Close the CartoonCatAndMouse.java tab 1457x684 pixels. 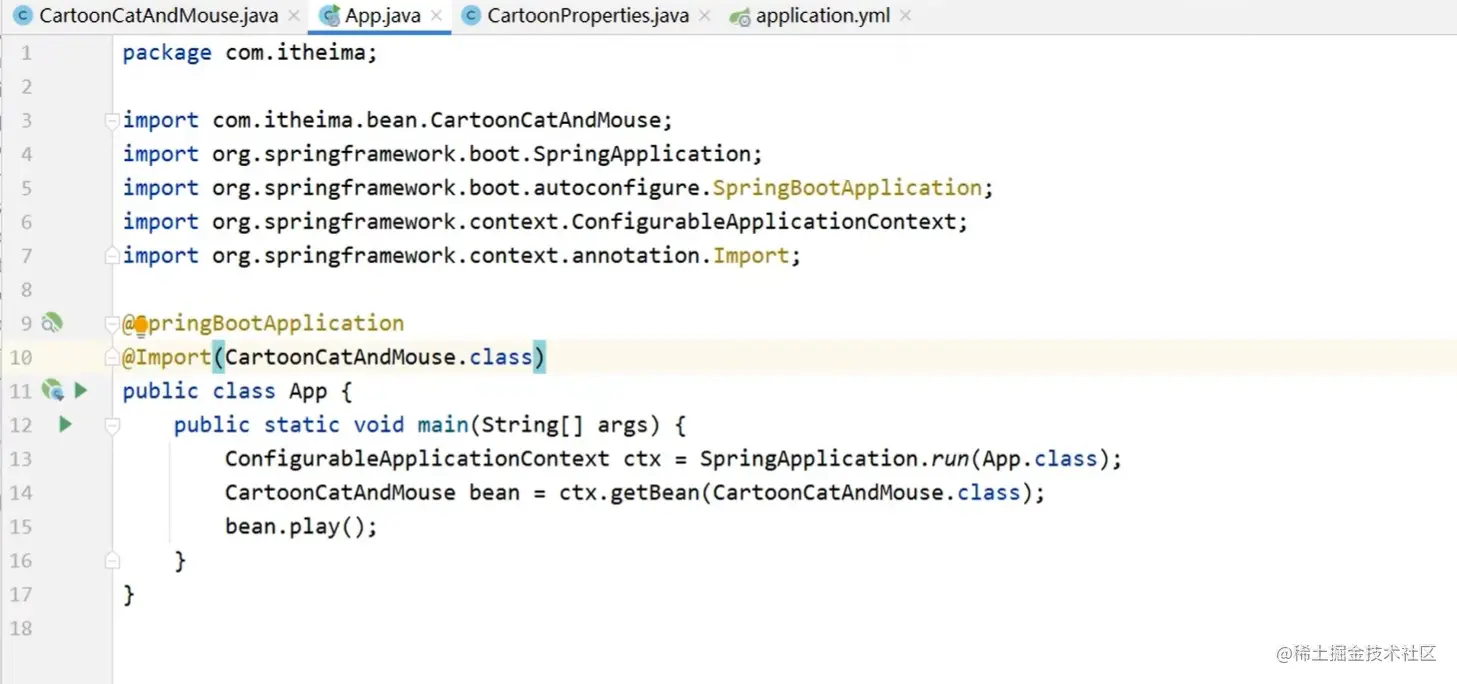tap(293, 16)
